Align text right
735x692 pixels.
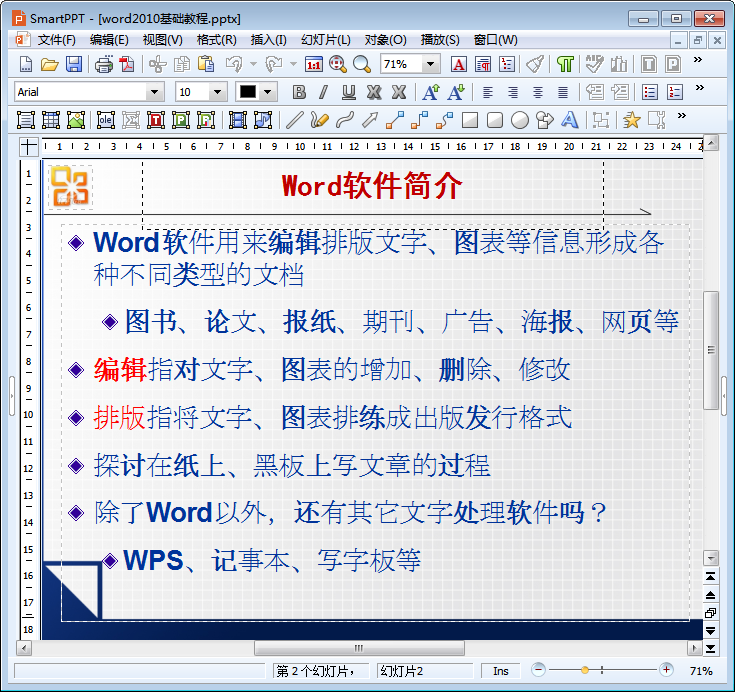(513, 92)
